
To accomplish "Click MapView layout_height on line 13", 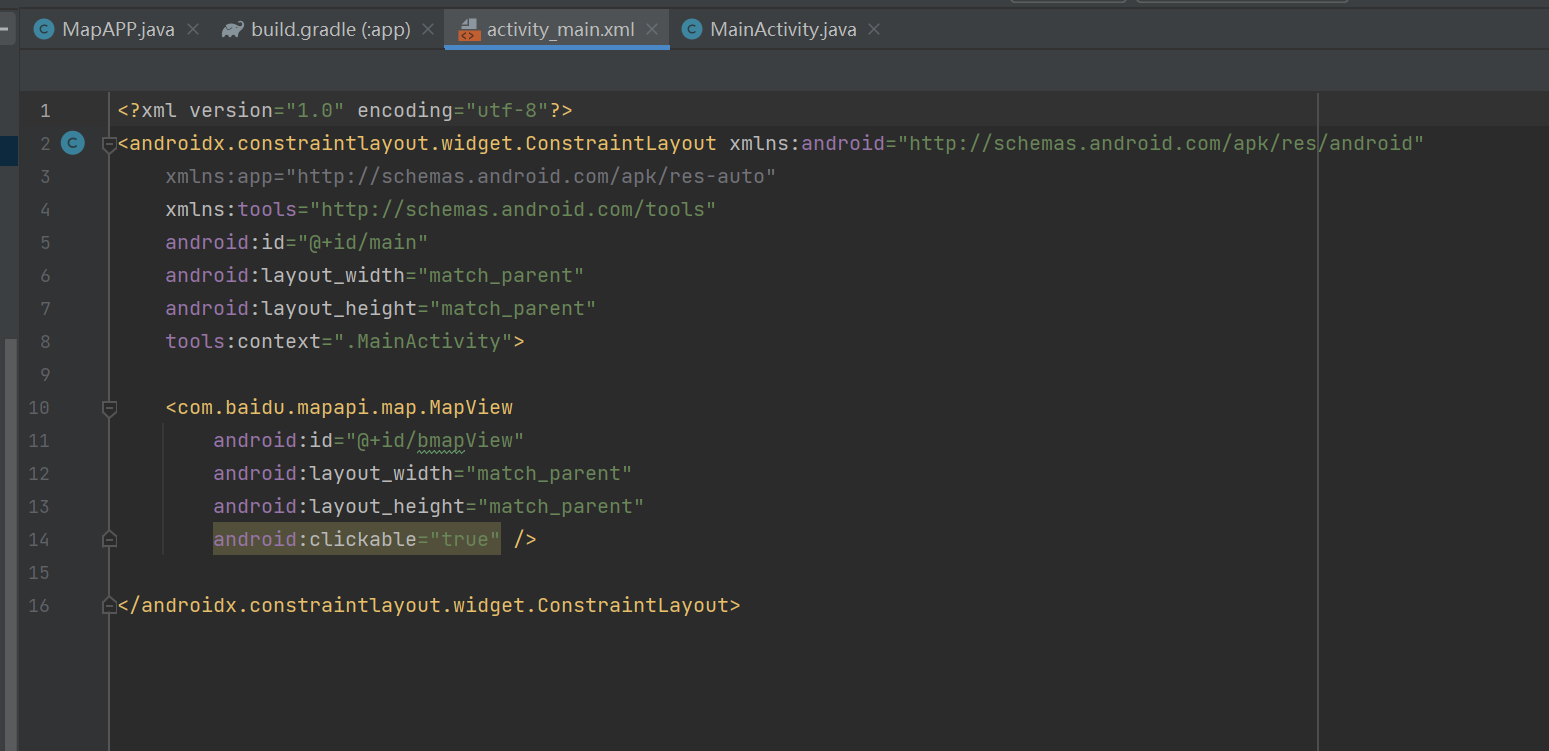I will click(429, 506).
